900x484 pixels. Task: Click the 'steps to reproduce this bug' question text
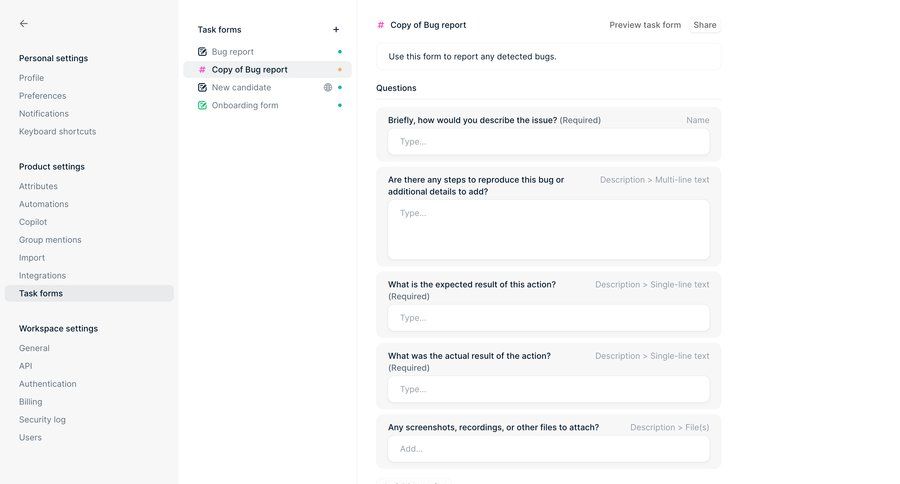coord(476,185)
